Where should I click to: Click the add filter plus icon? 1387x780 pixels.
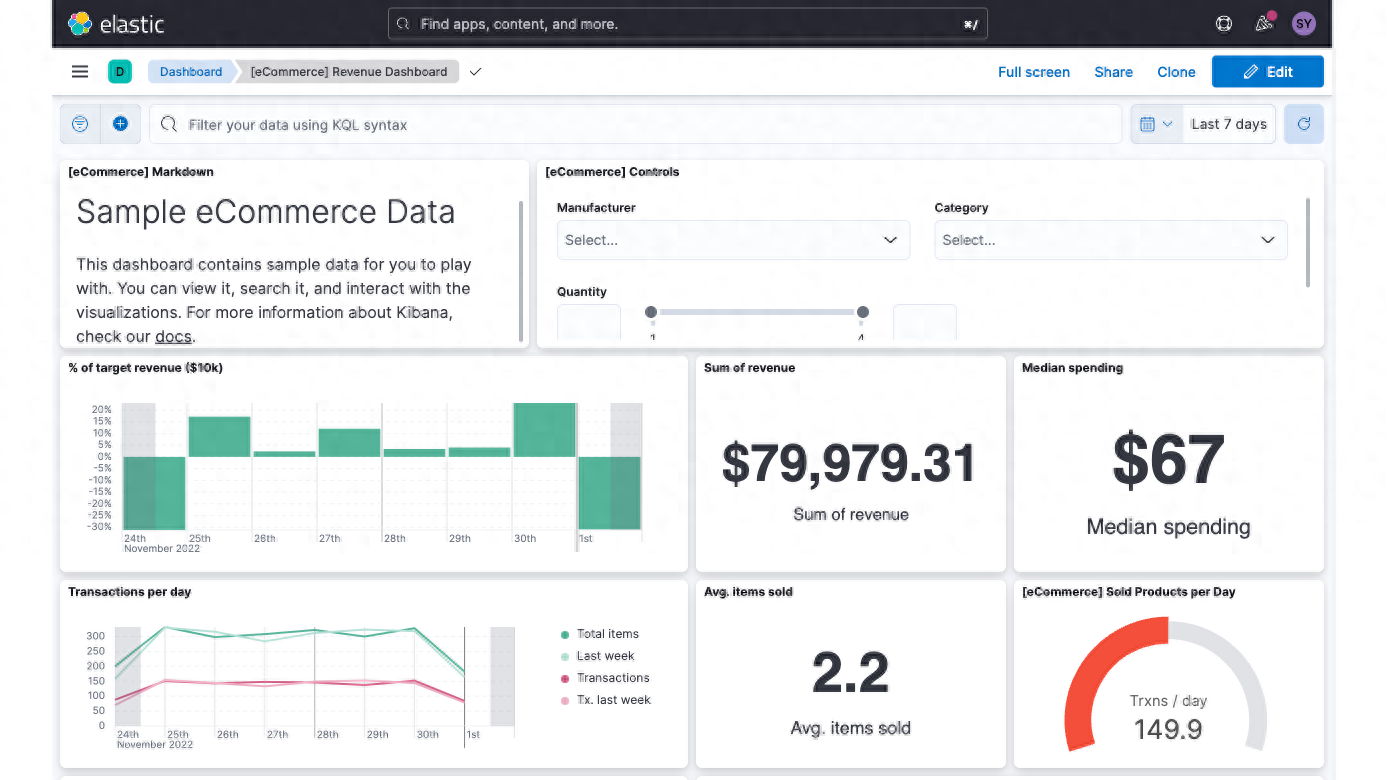pos(120,124)
